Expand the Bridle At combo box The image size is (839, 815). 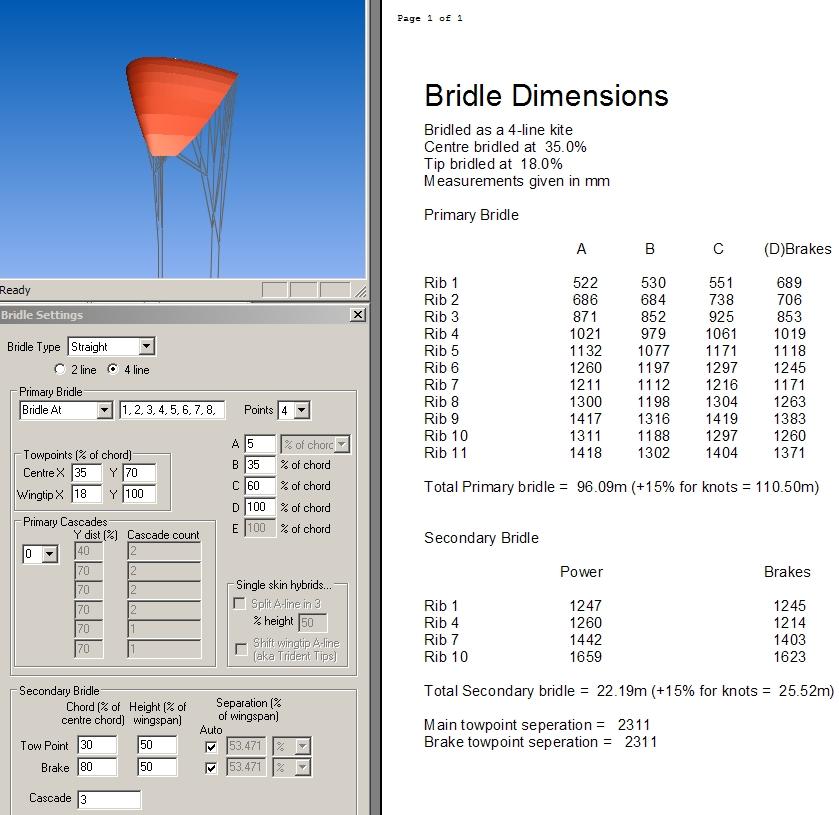(x=104, y=410)
